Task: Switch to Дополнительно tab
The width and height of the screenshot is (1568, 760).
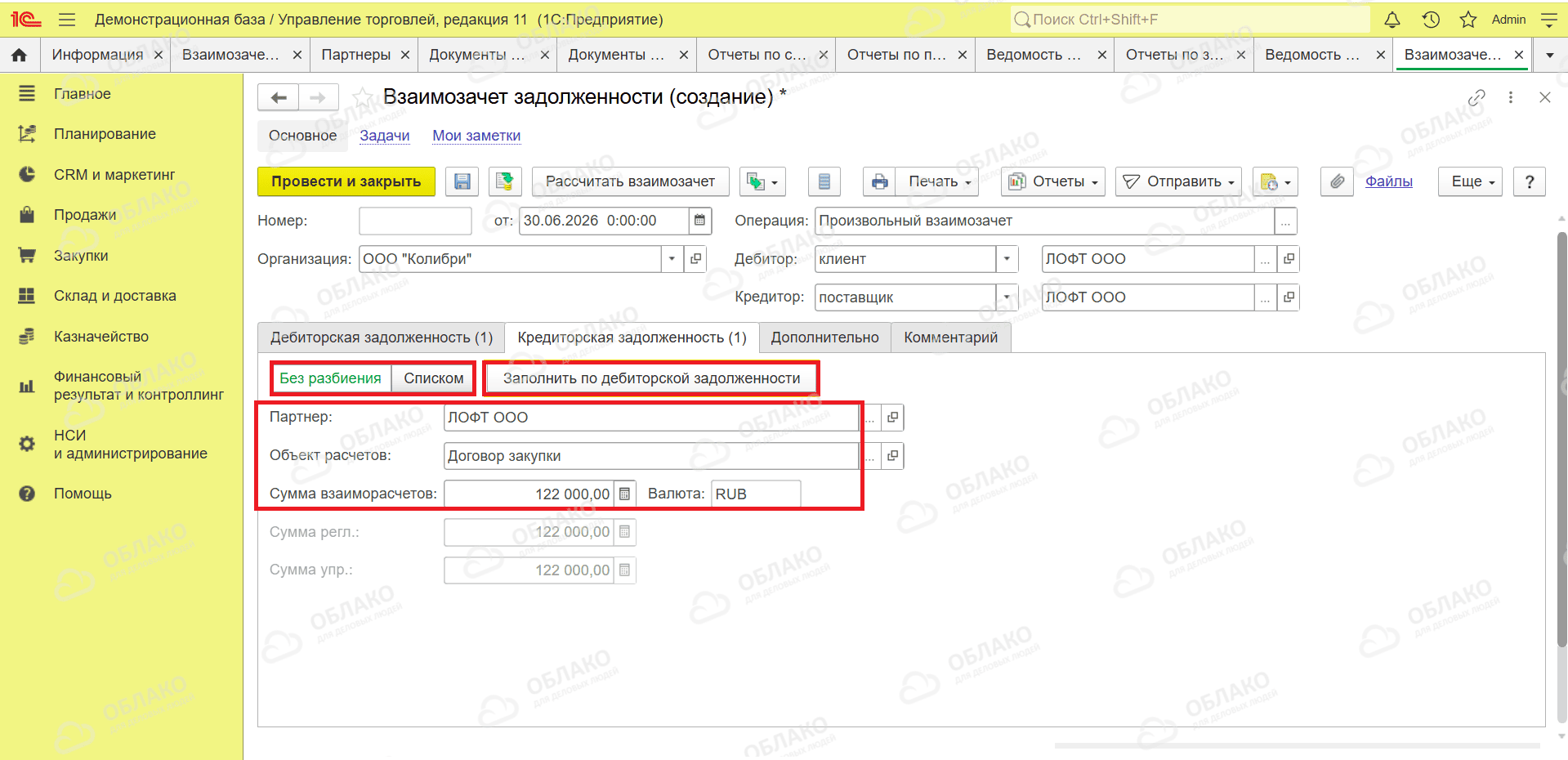Action: click(825, 338)
